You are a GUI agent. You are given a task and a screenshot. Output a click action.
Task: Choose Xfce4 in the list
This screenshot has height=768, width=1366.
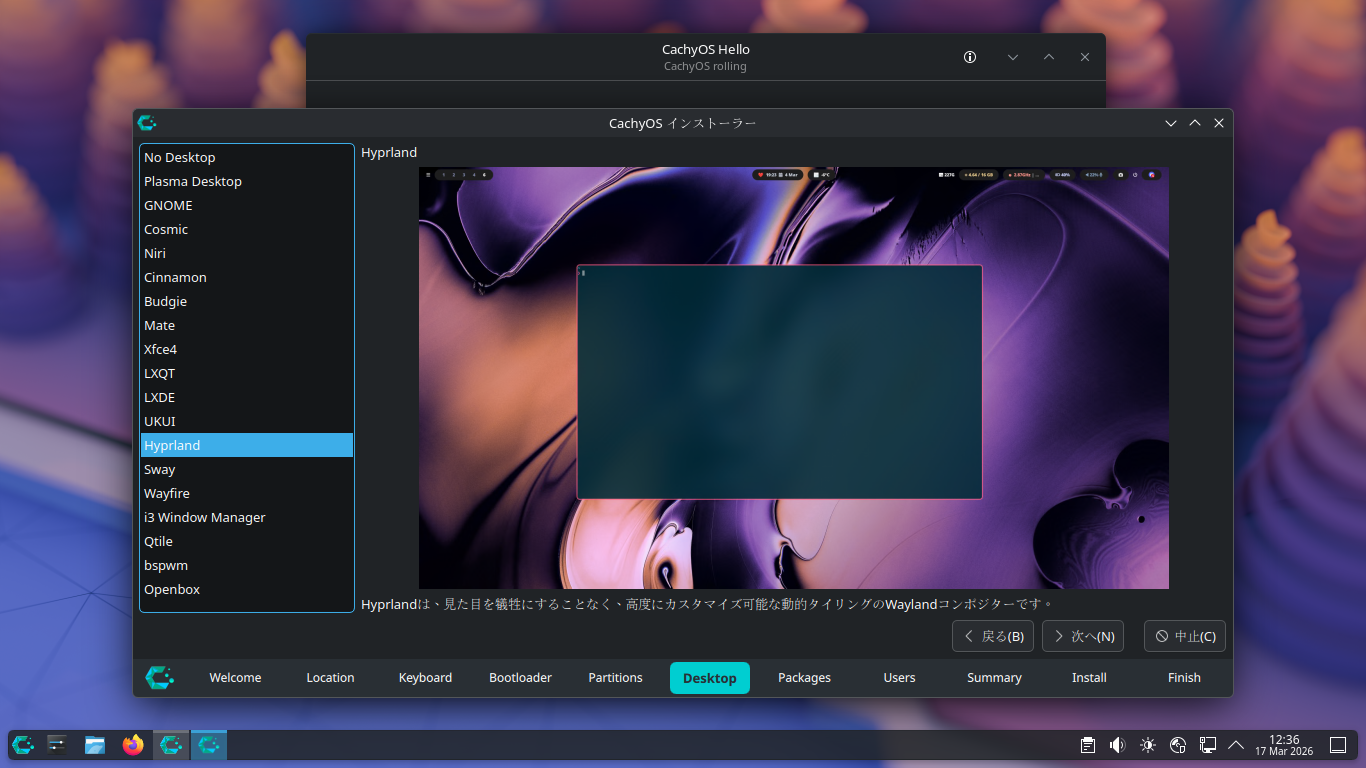247,349
